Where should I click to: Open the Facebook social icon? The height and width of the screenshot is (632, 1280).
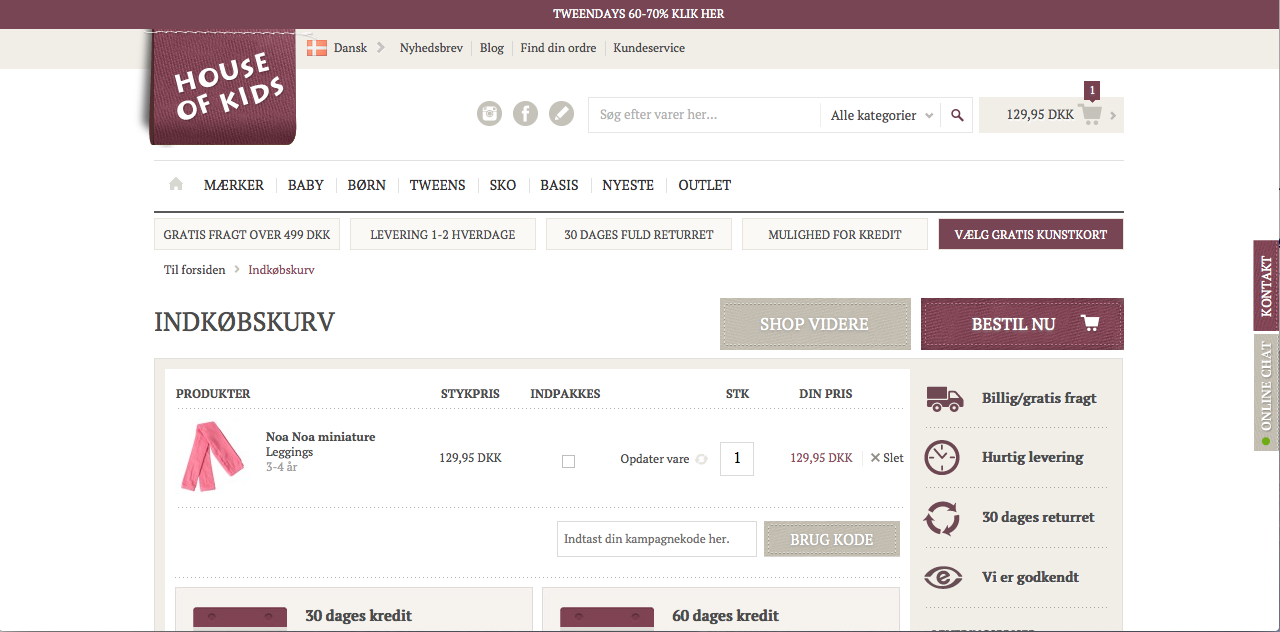(x=525, y=114)
